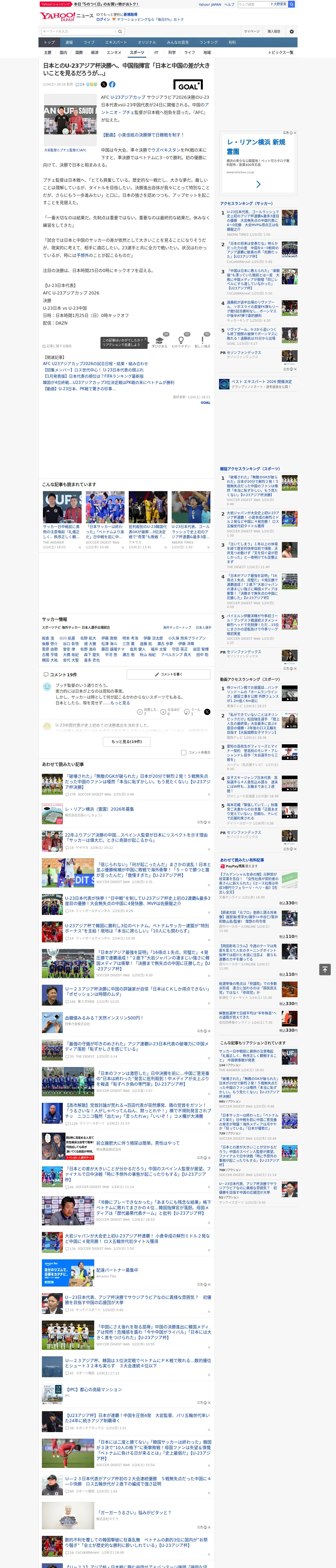Click the header search magnifier icon
Image resolution: width=336 pixels, height=1568 pixels.
292,4
